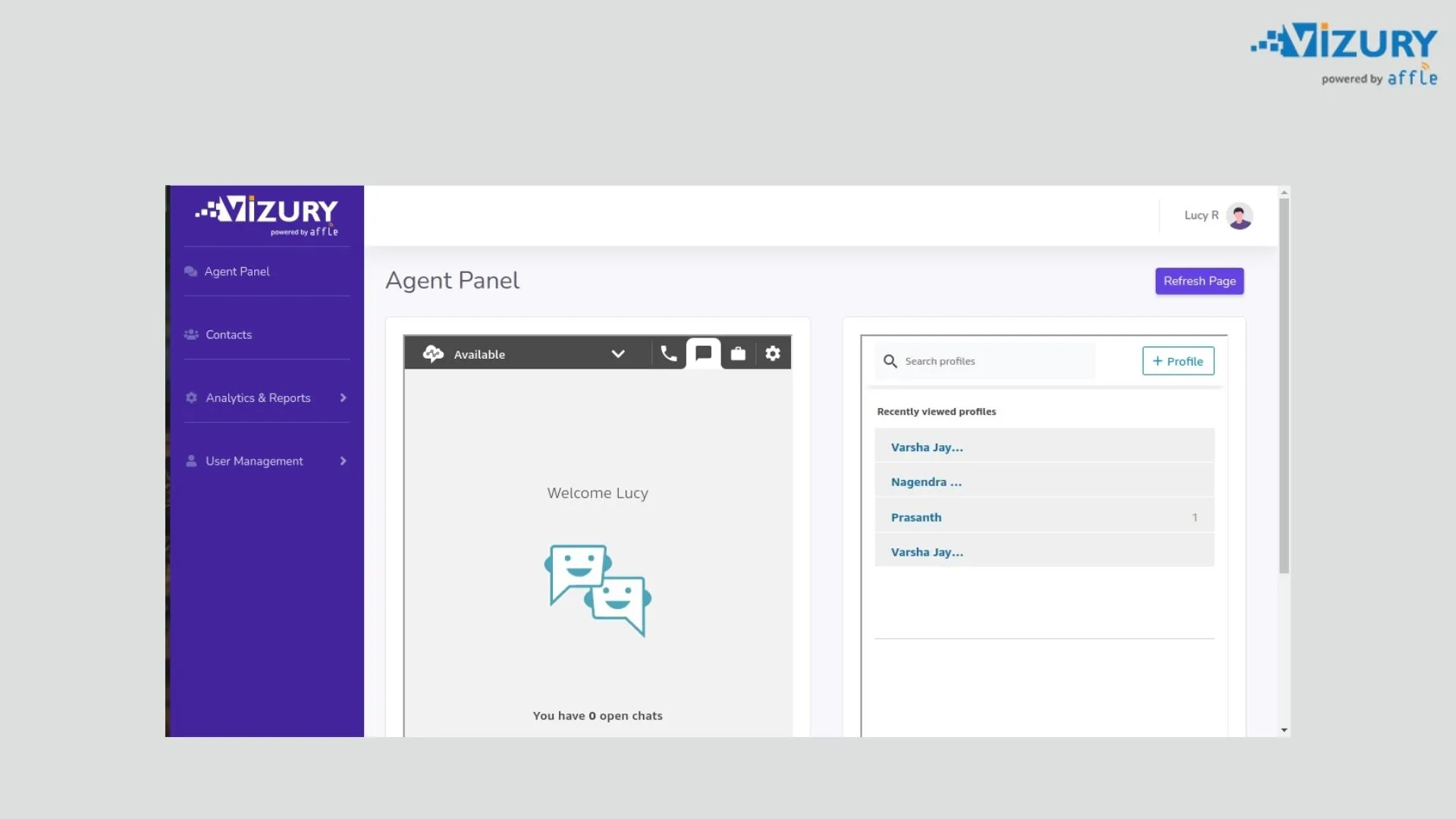Click the Vizury logo in sidebar
The width and height of the screenshot is (1456, 819).
pos(267,216)
